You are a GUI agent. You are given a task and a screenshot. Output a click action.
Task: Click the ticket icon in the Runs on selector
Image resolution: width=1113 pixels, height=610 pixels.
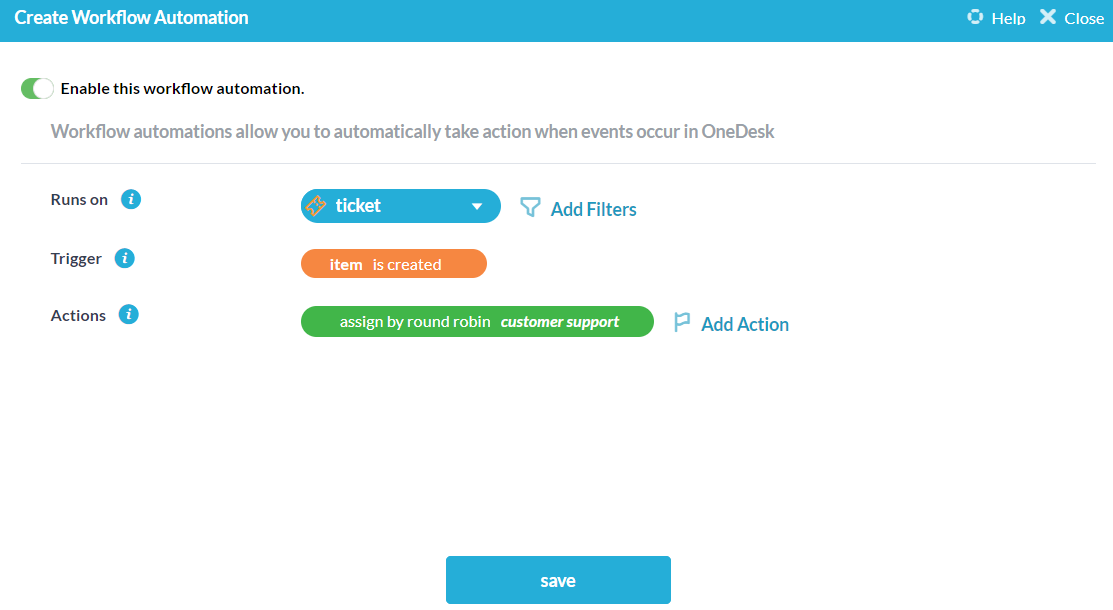point(316,206)
